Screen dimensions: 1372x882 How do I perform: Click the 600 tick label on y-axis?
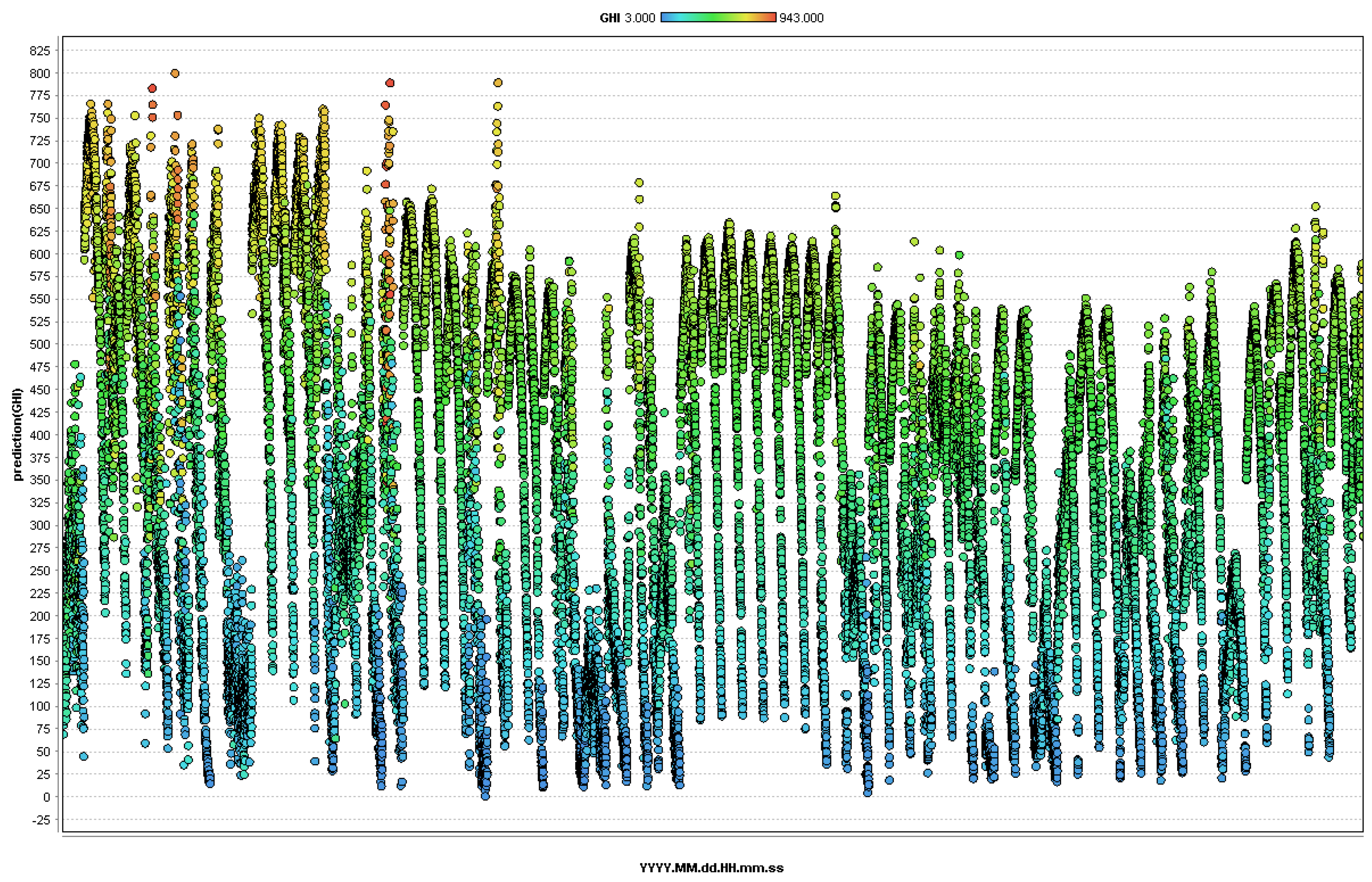[40, 254]
